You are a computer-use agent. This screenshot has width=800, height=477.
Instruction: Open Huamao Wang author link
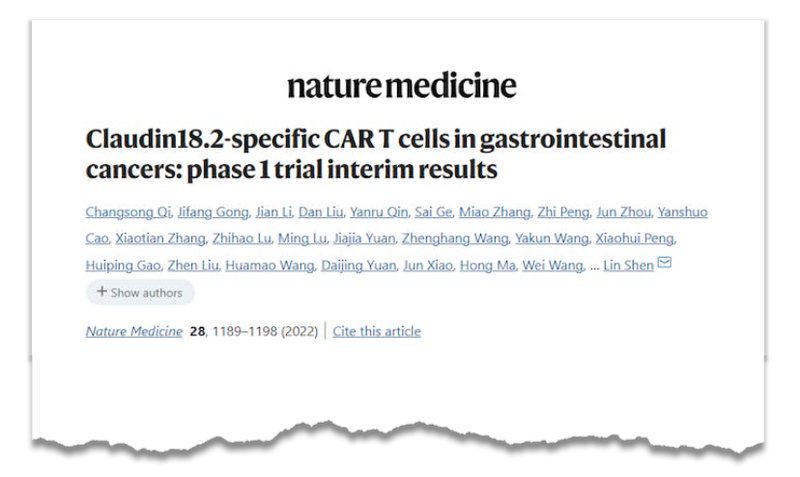point(269,265)
